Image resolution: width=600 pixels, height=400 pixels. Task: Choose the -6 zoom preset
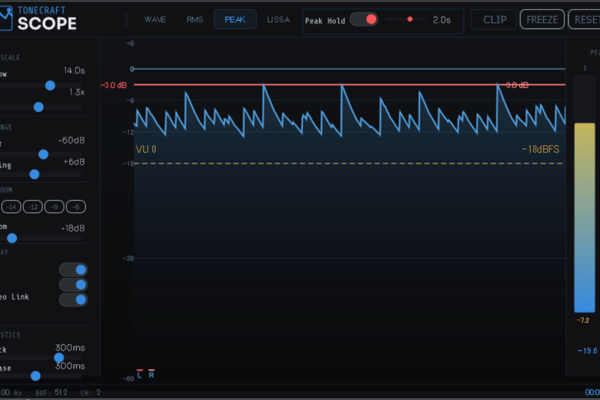[x=76, y=207]
